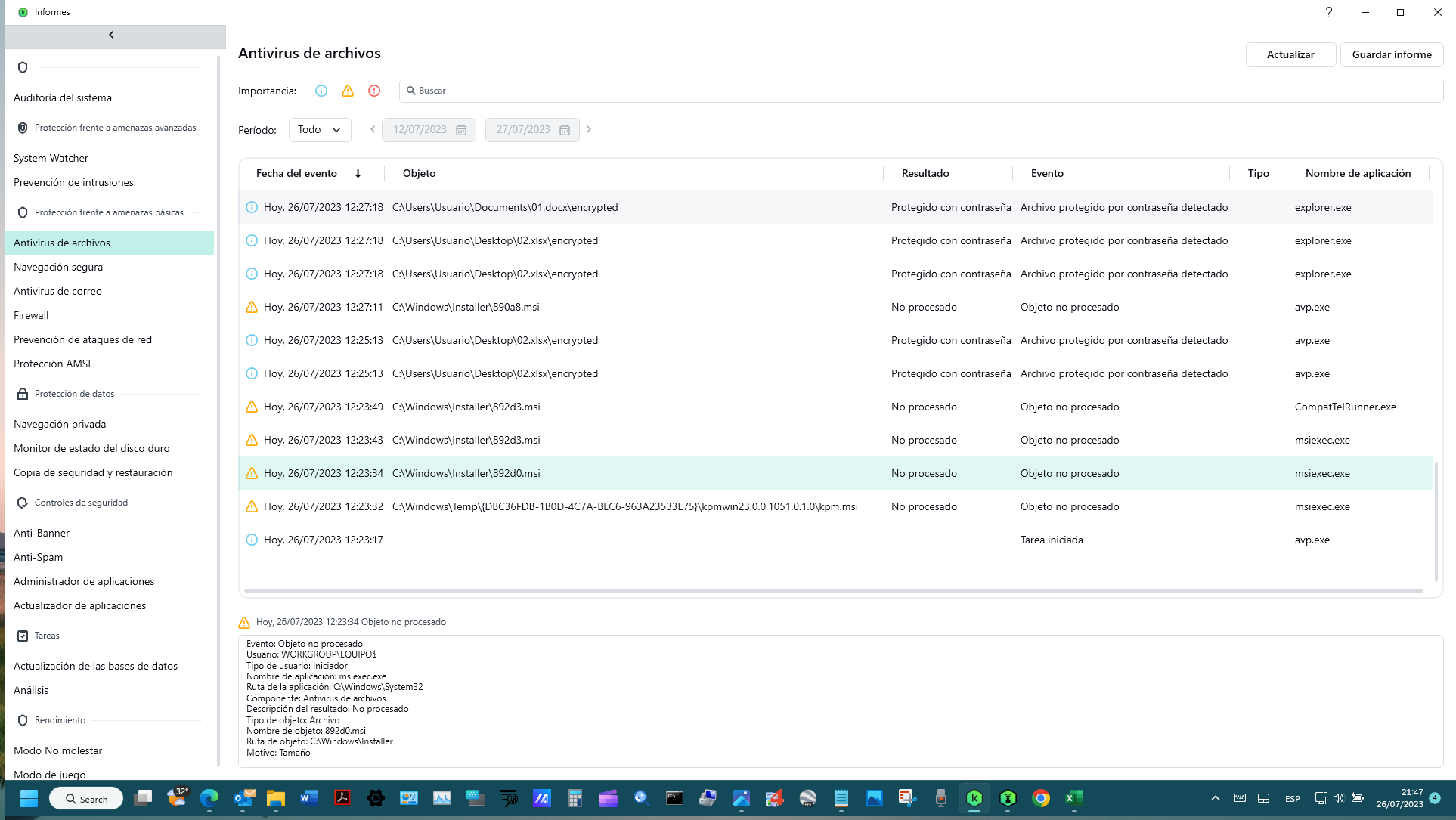Click the warning icon of 890a8.msi row
Screen dimensions: 1456x820
[252, 307]
